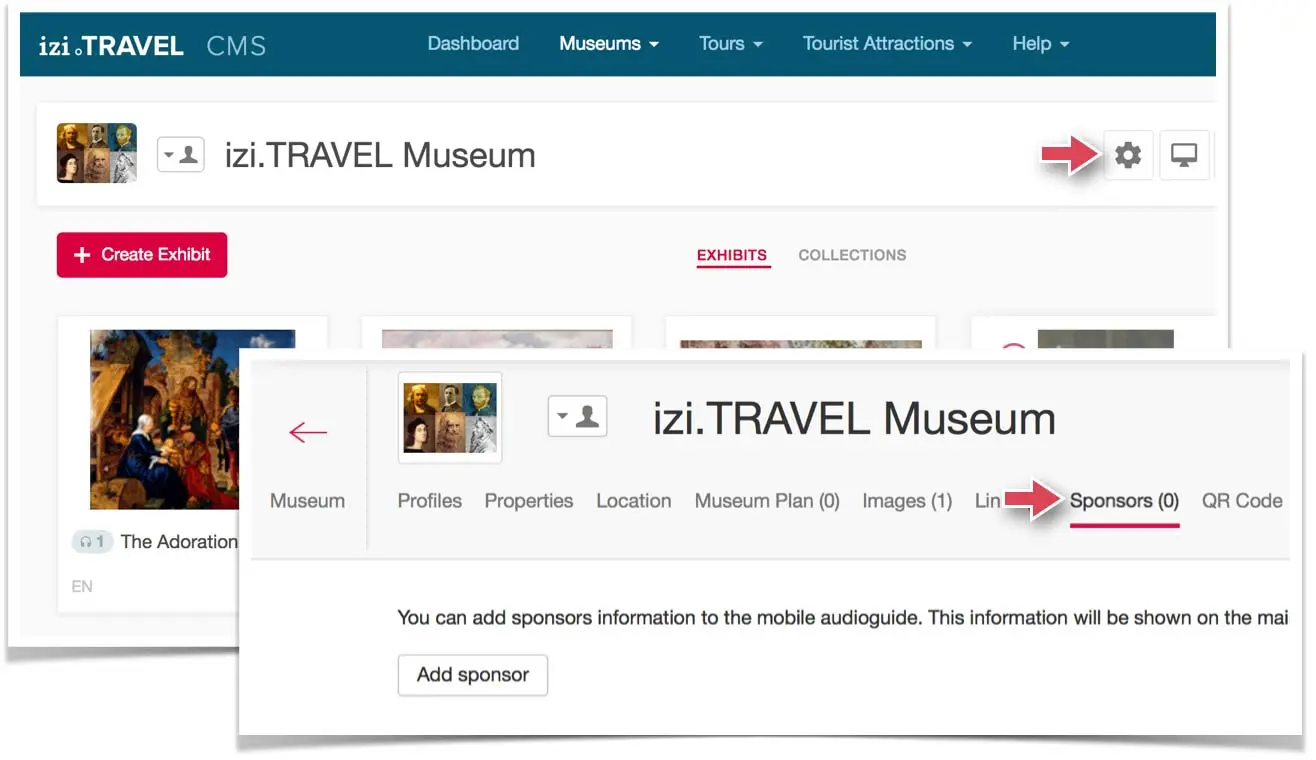Screen dimensions: 1316x760
Task: Go back using the red left arrow
Action: click(x=307, y=432)
